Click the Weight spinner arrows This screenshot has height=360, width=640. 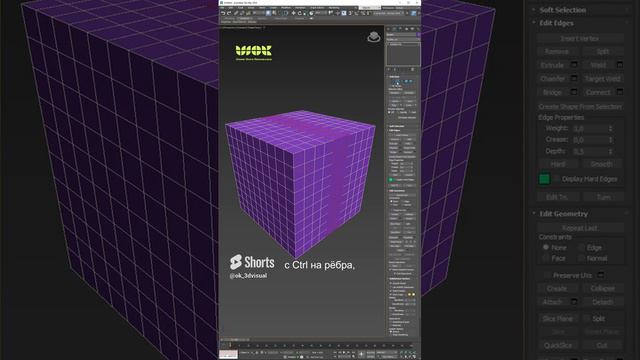[611, 129]
